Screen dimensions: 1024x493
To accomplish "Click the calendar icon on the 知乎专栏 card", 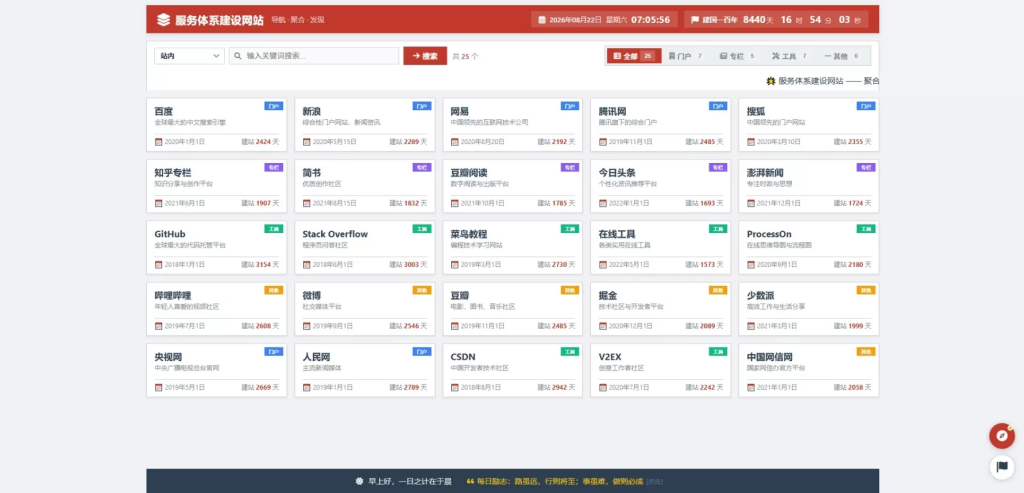I will (158, 203).
